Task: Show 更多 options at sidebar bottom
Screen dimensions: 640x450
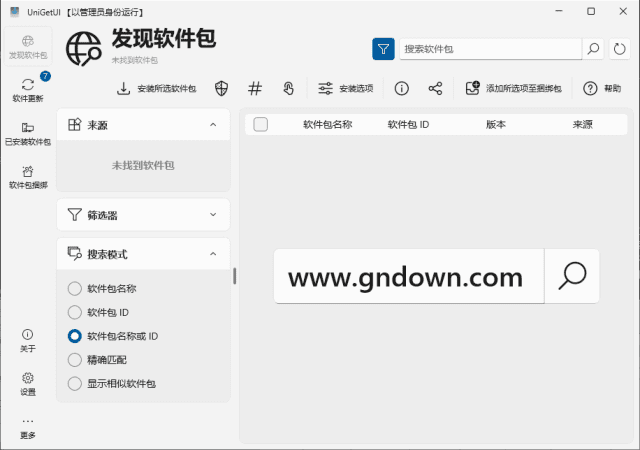Action: coord(28,428)
